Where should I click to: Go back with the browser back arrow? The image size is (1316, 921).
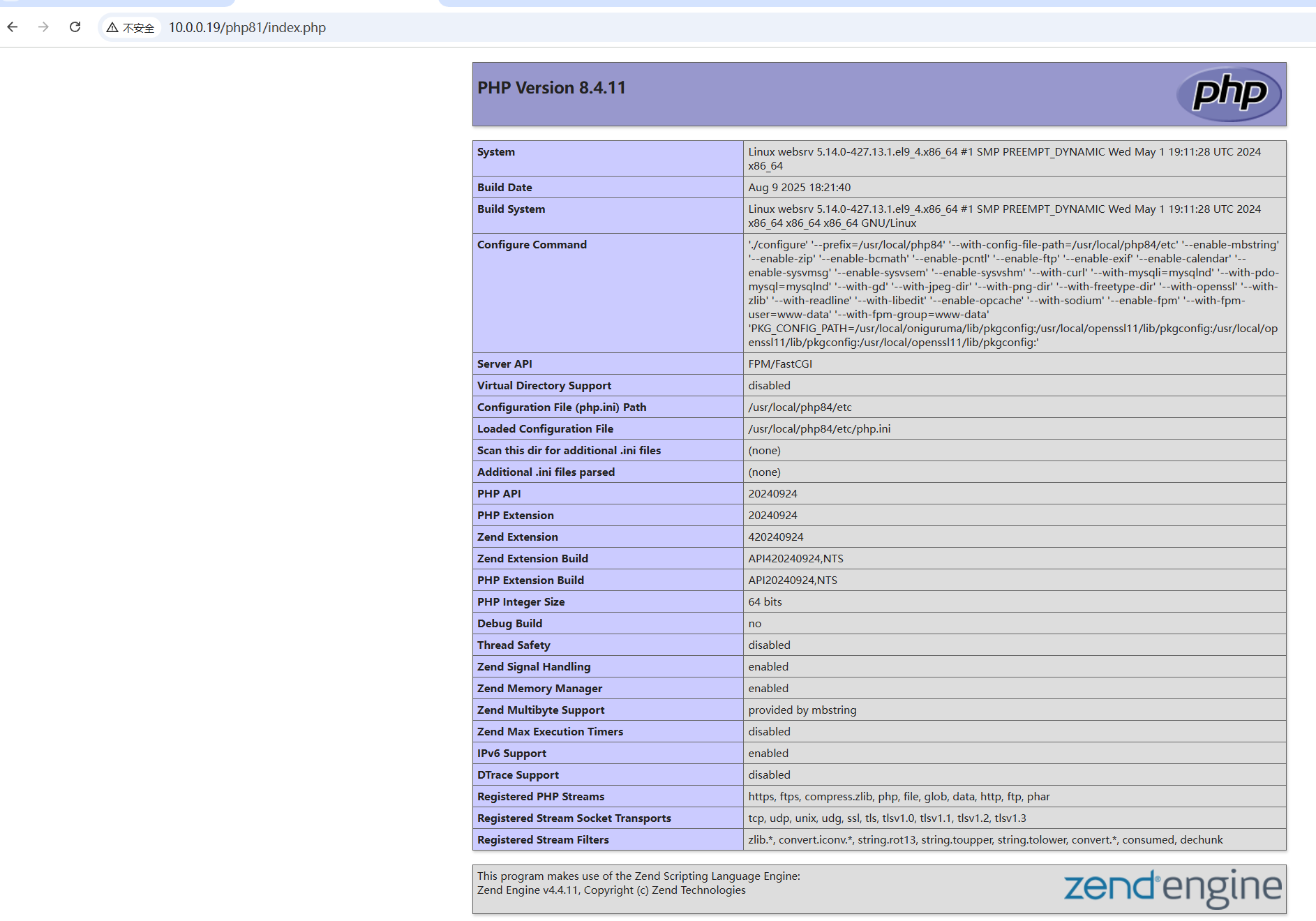[13, 27]
